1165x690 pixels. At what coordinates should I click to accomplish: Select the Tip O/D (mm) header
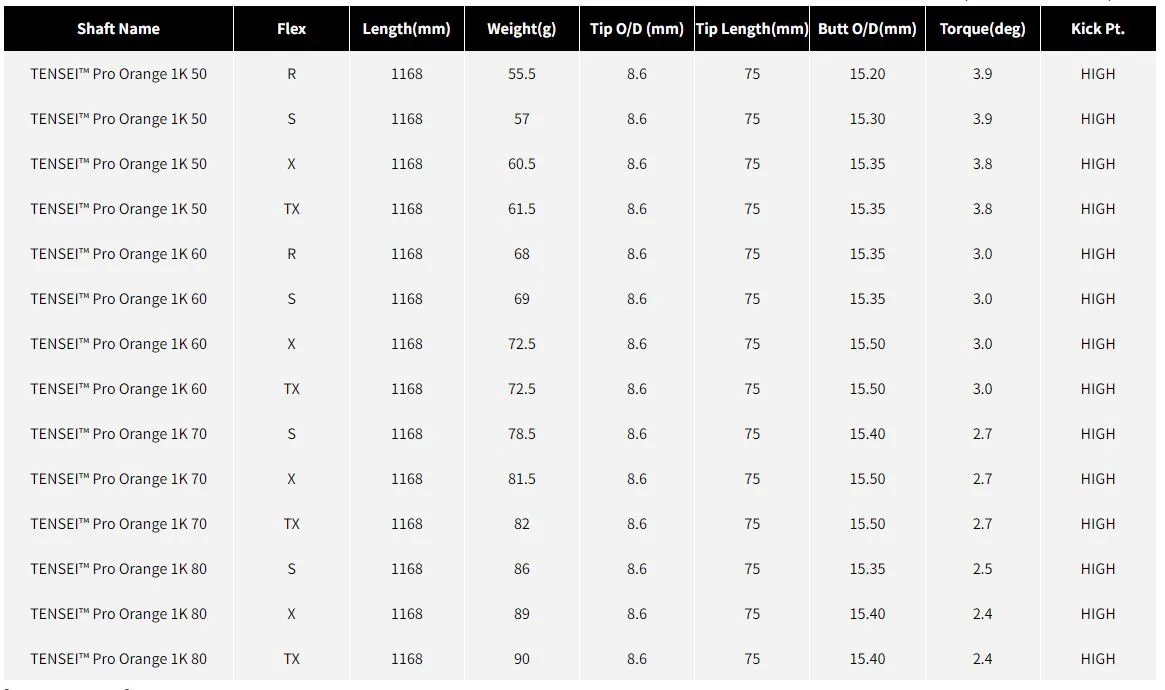pos(637,29)
